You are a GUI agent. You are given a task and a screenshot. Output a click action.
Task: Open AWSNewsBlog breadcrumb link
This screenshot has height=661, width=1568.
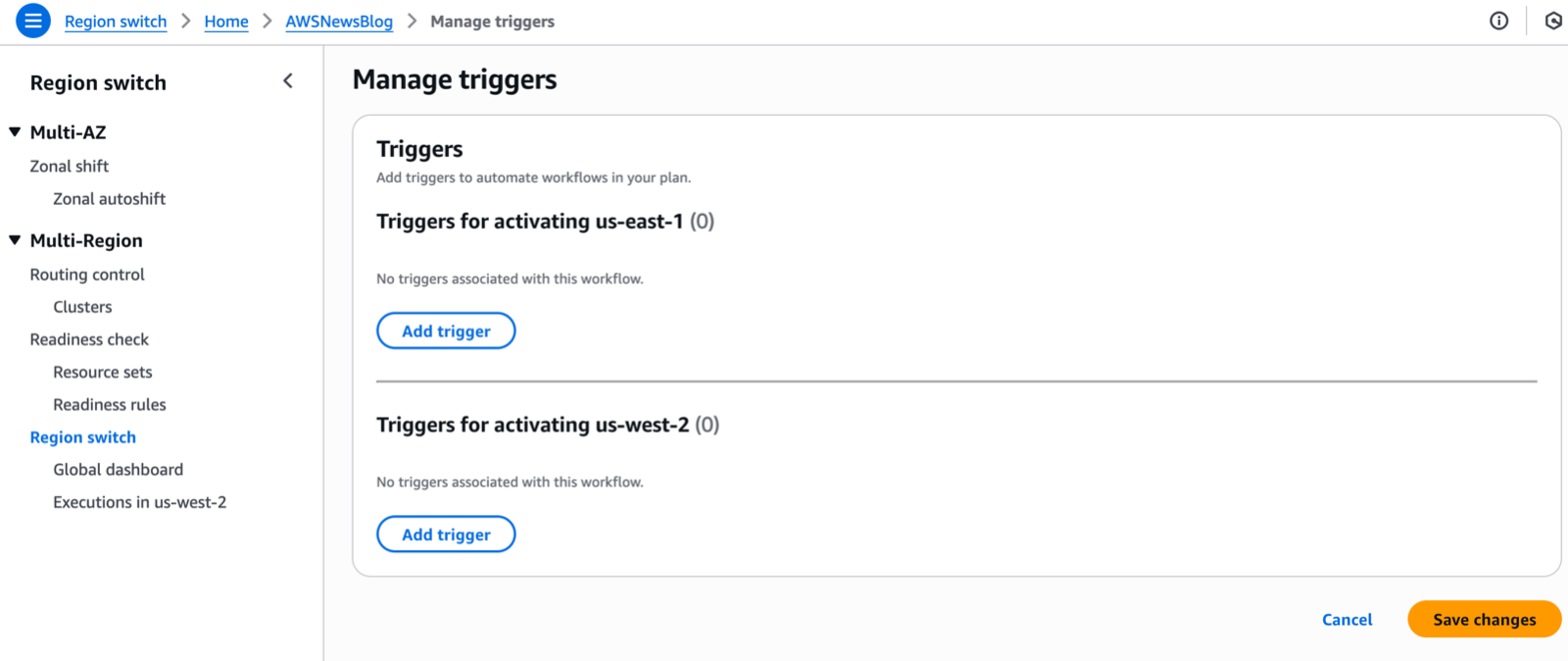339,22
